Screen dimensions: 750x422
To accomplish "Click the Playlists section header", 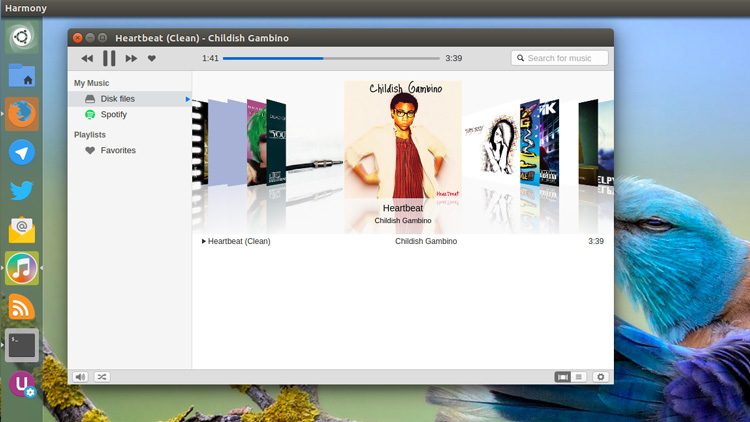I will click(90, 135).
